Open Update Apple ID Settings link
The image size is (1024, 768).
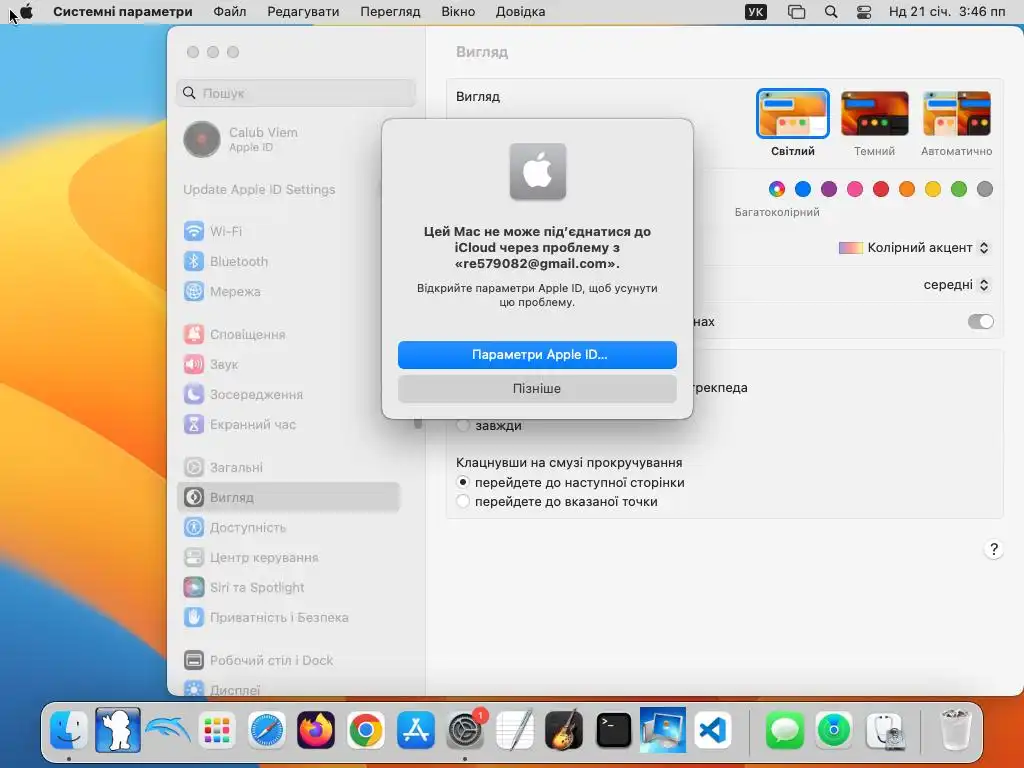tap(259, 189)
